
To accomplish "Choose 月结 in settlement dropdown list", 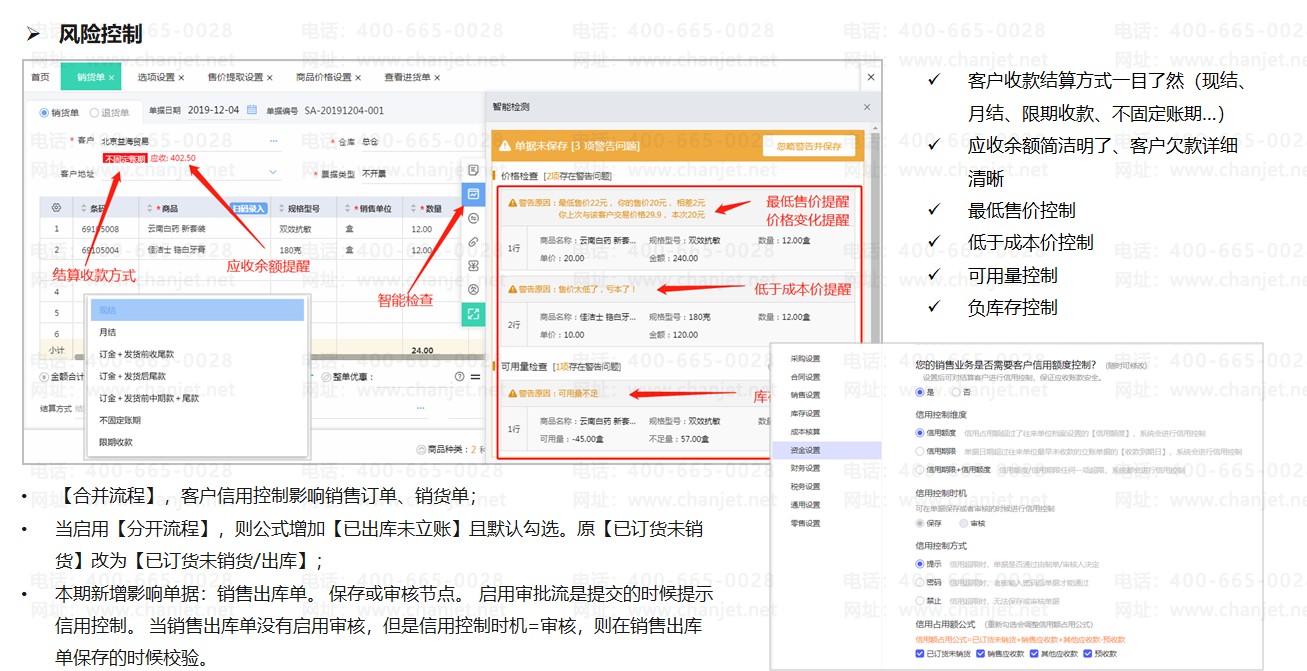I will click(197, 332).
